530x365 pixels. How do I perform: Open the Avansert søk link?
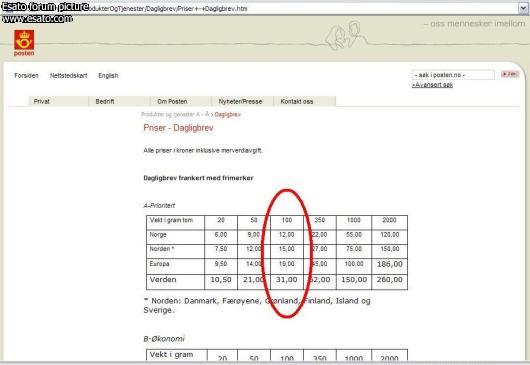pos(432,85)
